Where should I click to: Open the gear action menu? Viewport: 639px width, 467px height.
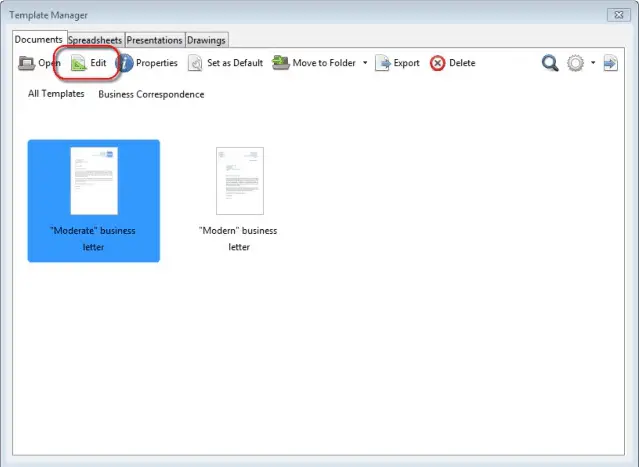575,63
